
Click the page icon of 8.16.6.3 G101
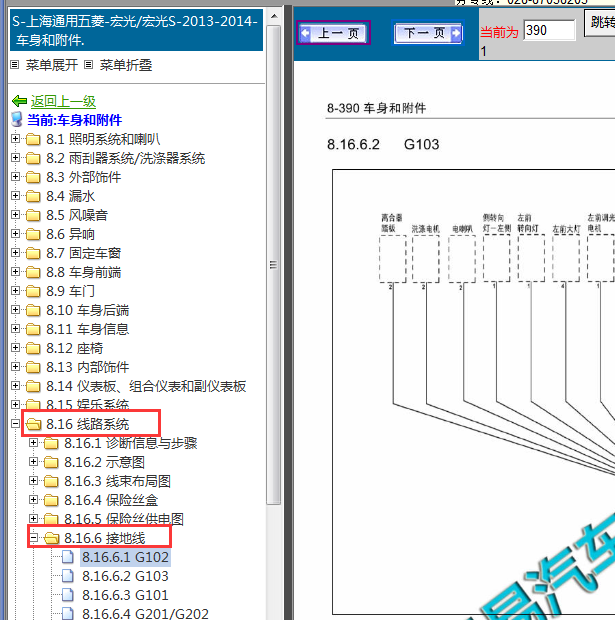[68, 595]
